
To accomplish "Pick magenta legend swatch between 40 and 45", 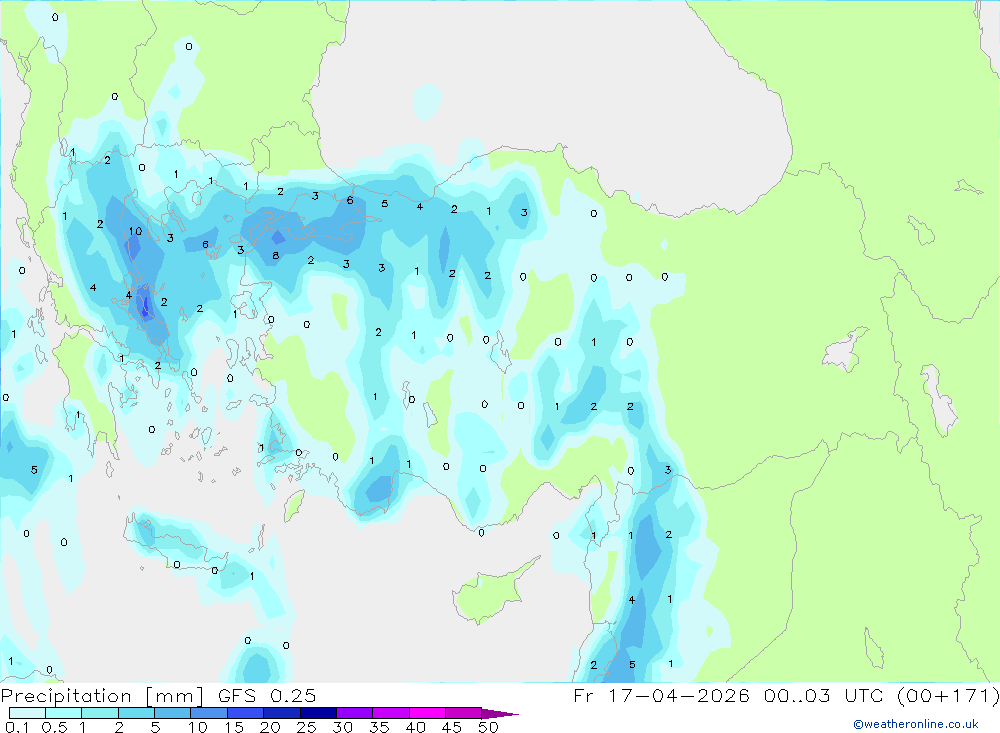I will [427, 713].
